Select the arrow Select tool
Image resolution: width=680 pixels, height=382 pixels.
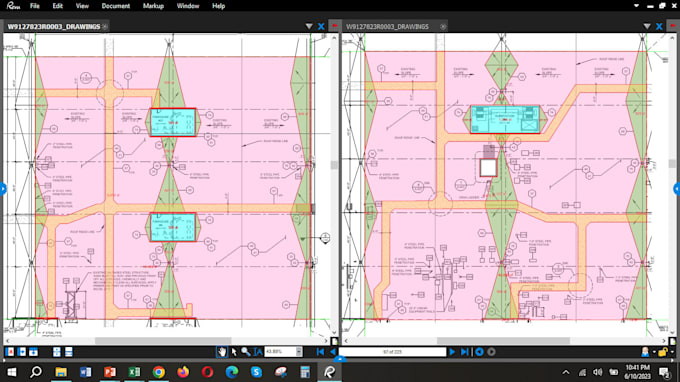point(234,352)
